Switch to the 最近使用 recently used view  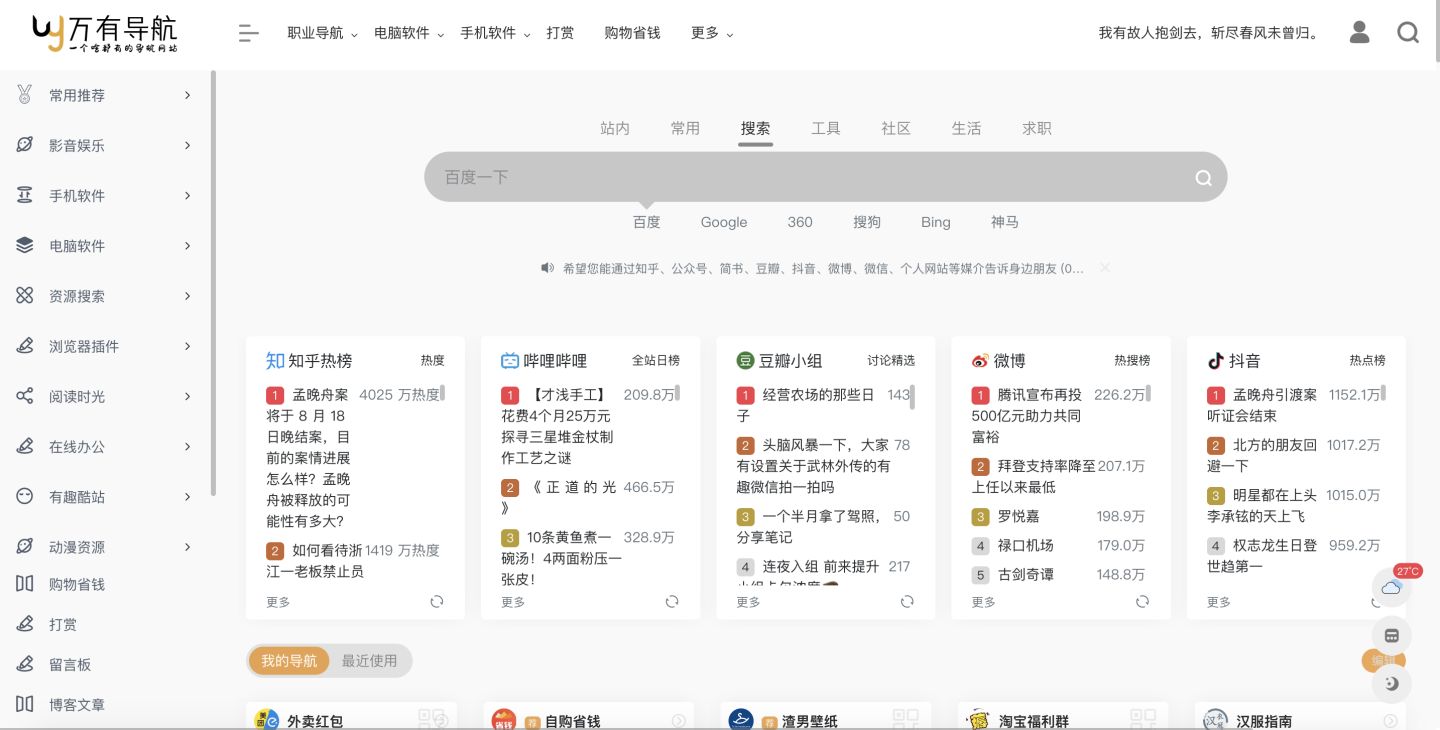[x=369, y=660]
